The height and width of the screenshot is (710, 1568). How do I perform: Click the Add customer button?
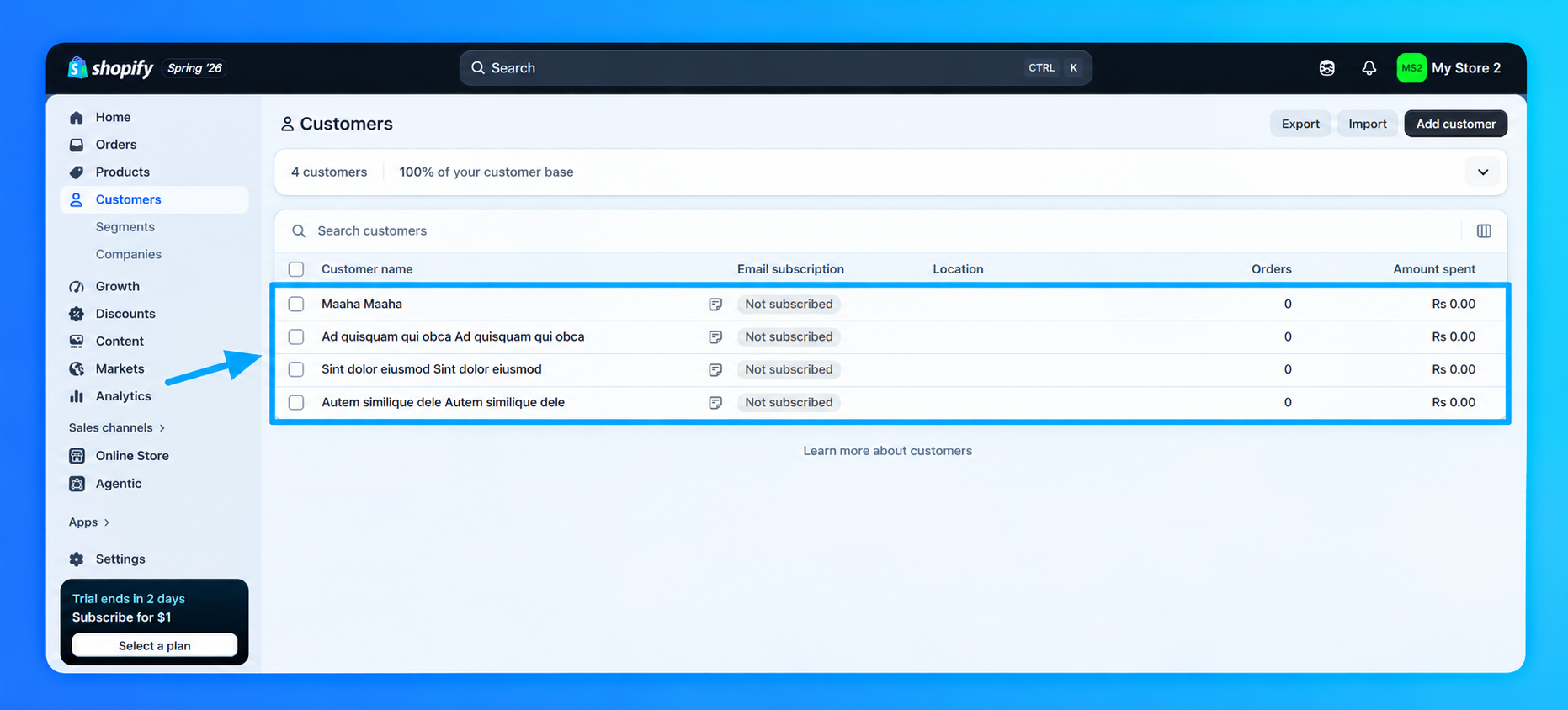[1456, 124]
